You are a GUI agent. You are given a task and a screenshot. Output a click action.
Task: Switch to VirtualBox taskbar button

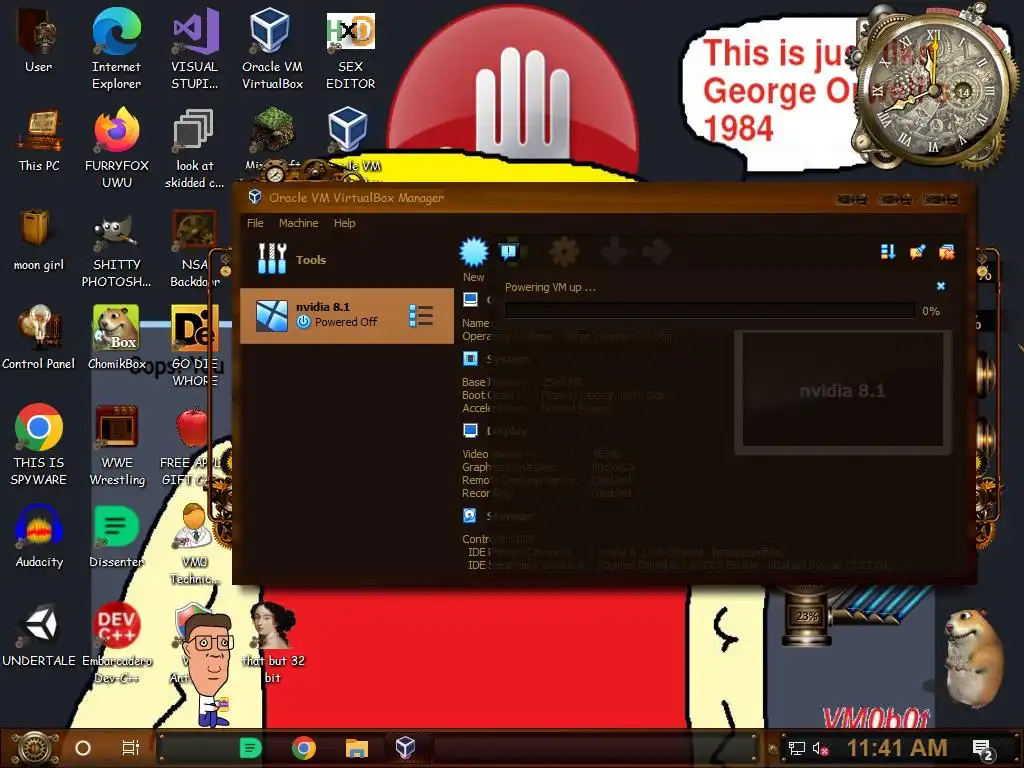tap(406, 748)
